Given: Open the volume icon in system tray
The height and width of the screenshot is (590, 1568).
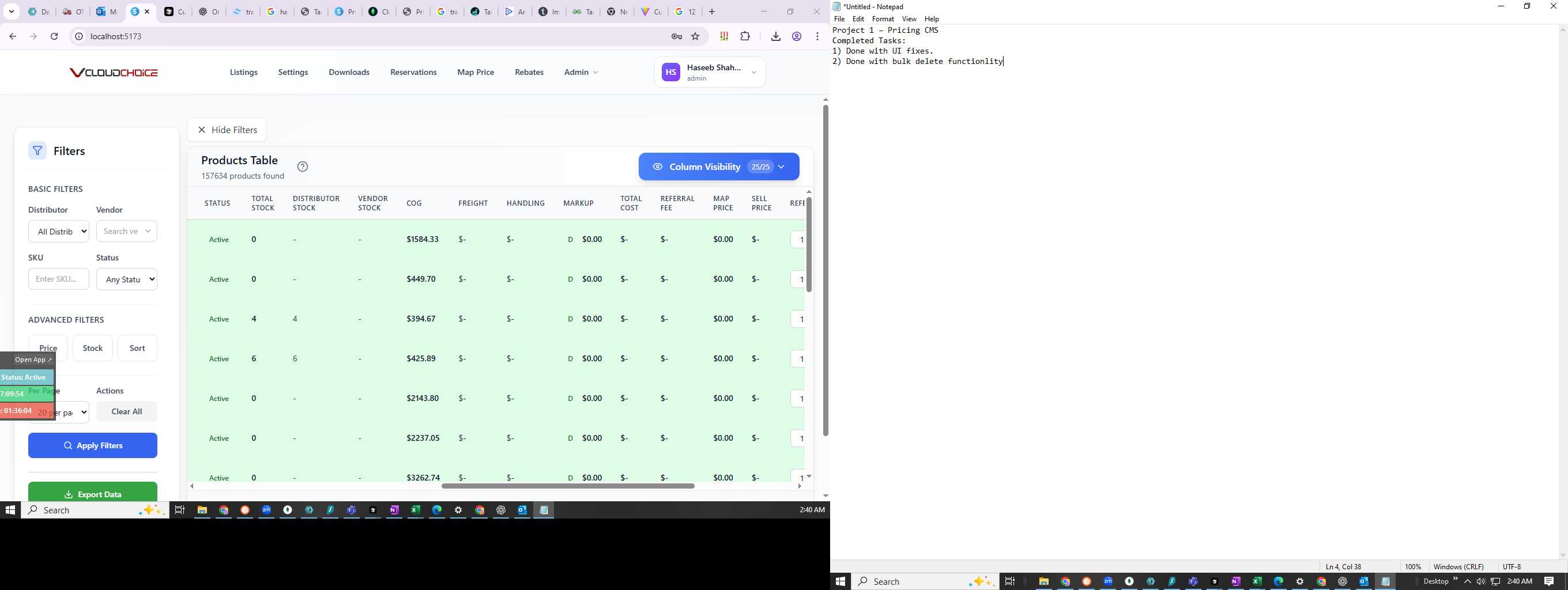Looking at the screenshot, I should tap(1480, 581).
